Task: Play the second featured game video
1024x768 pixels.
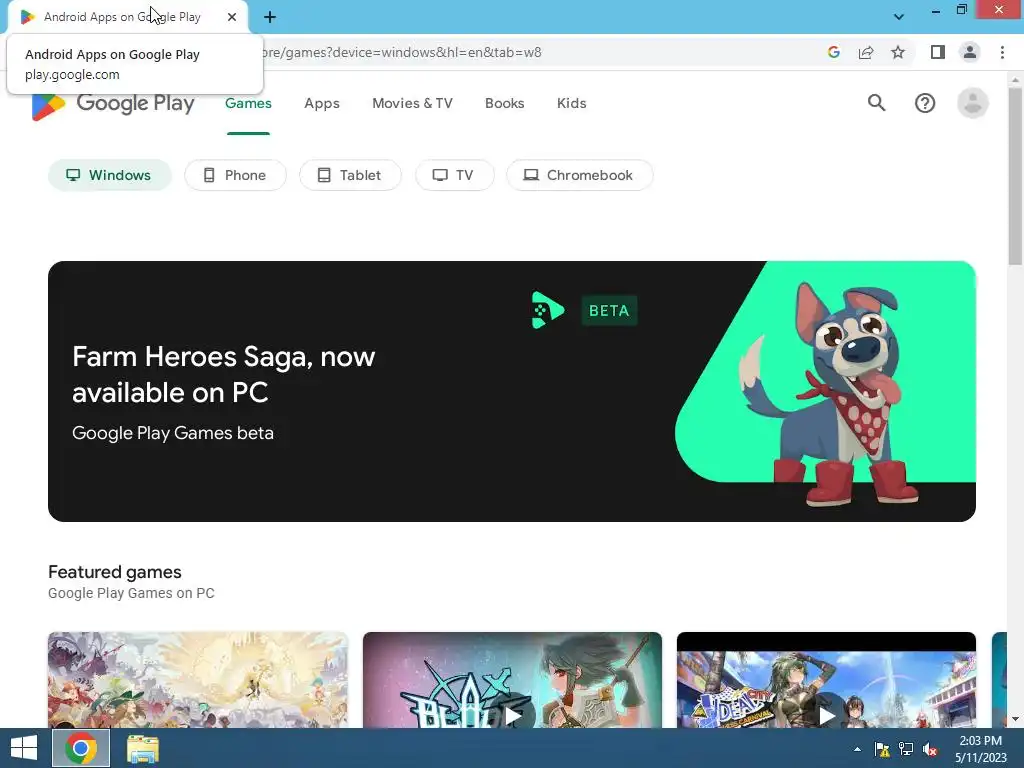Action: pos(513,716)
